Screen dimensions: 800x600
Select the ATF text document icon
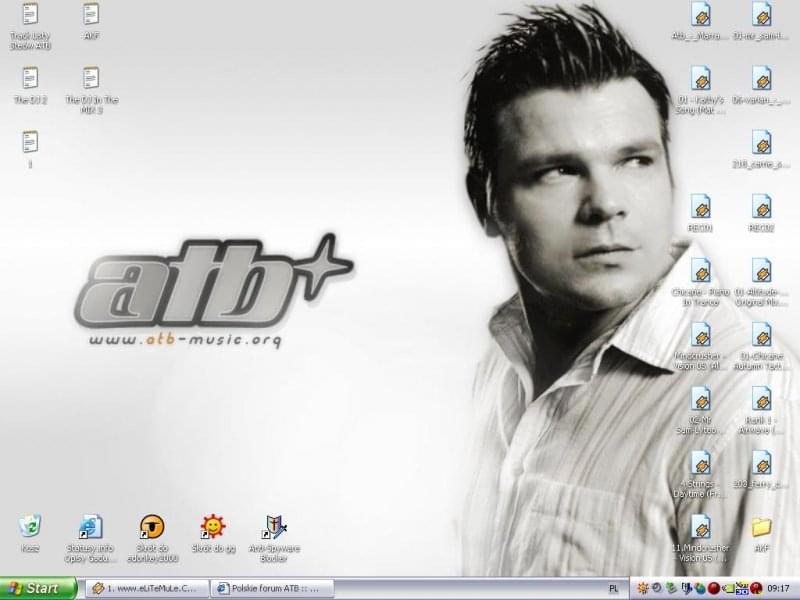click(91, 21)
